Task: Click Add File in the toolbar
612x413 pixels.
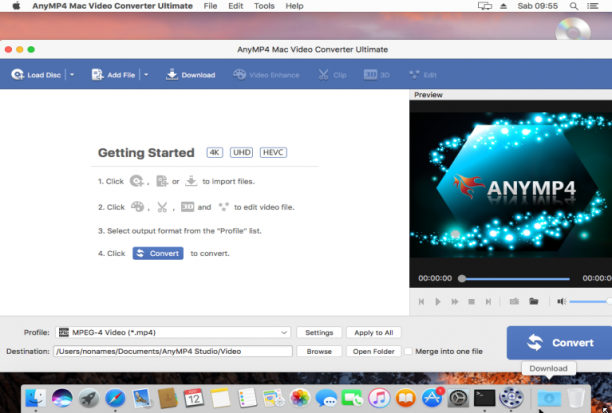Action: pyautogui.click(x=113, y=75)
